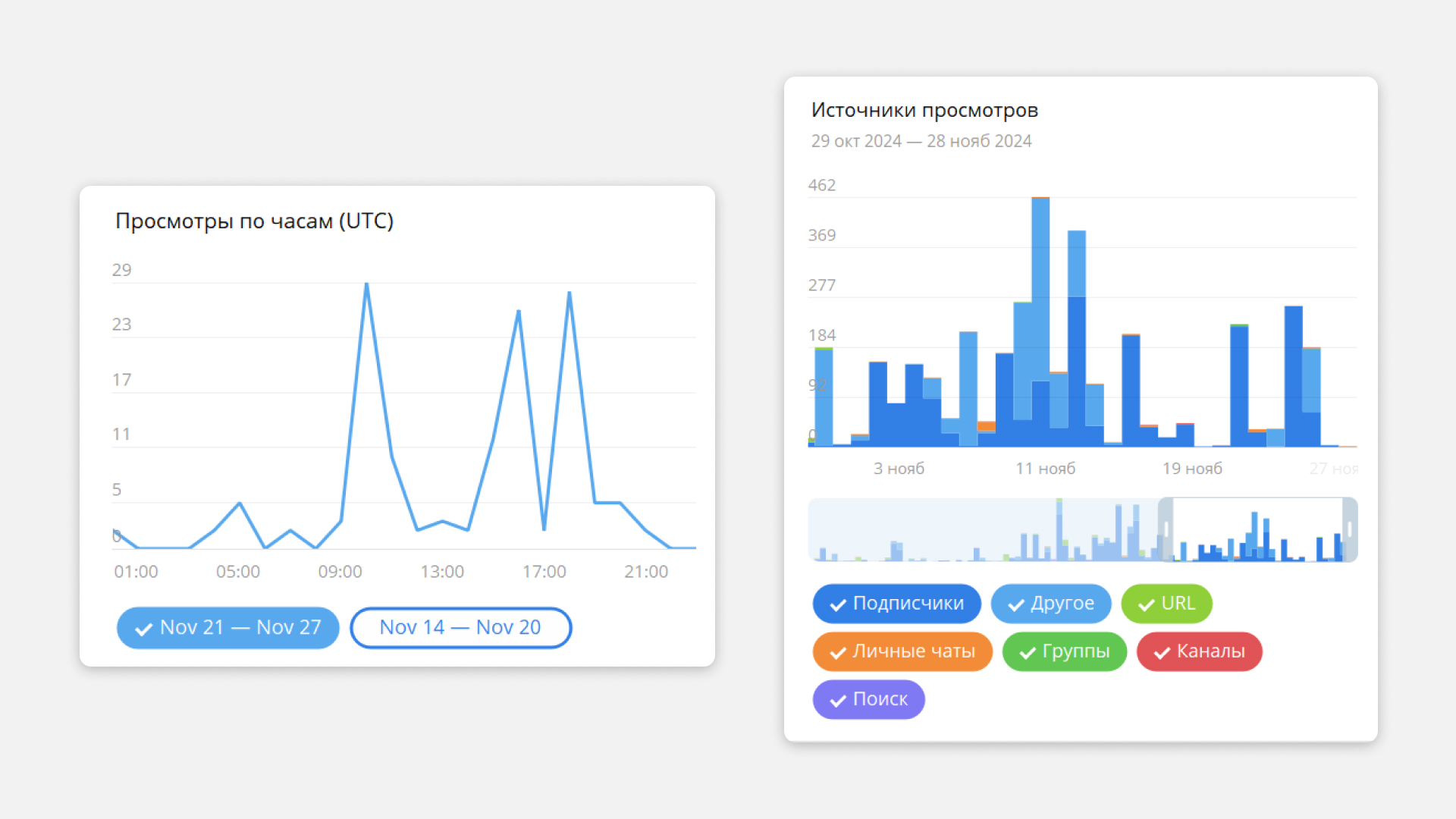Toggle the Nov 21 — Nov 27 series
The image size is (1456, 819).
[x=227, y=628]
